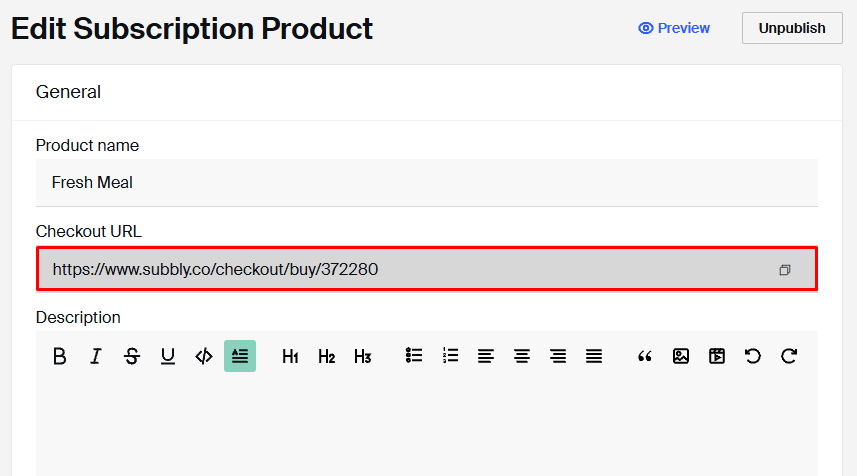Toggle the highlighted paragraph format button
Viewport: 857px width, 476px height.
(x=240, y=356)
